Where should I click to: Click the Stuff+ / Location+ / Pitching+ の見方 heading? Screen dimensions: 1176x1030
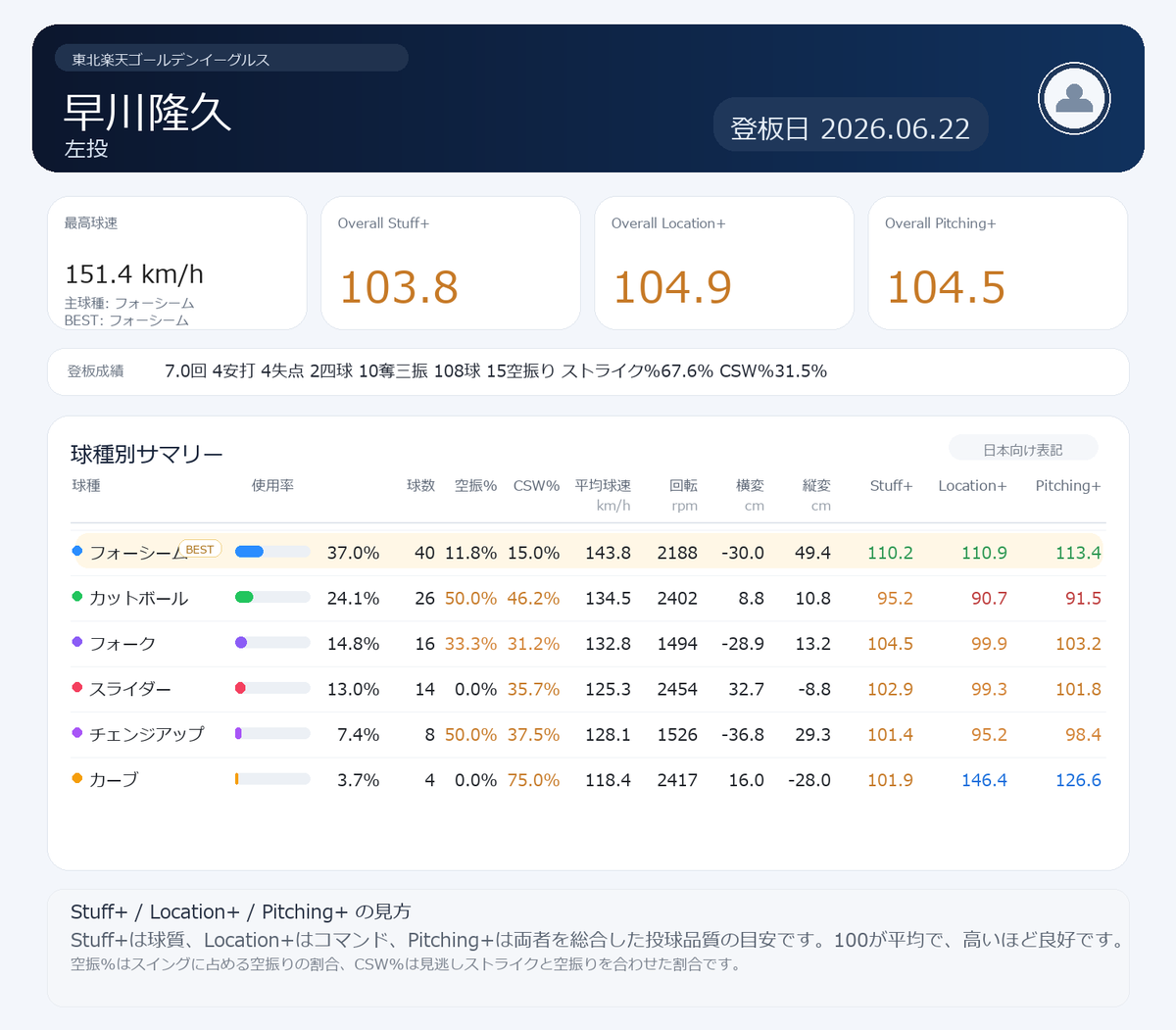point(241,911)
